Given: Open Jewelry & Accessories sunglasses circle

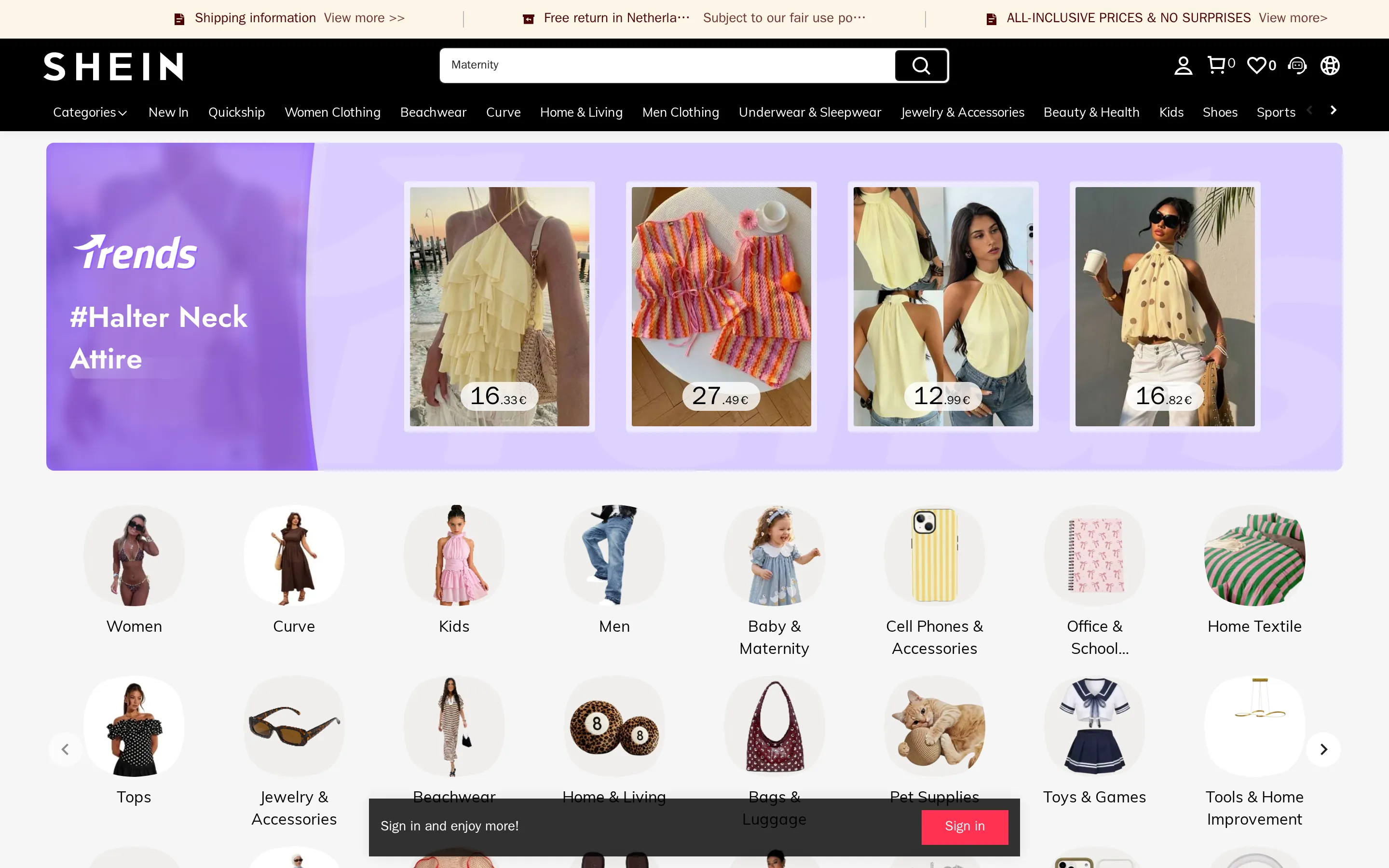Looking at the screenshot, I should (294, 726).
